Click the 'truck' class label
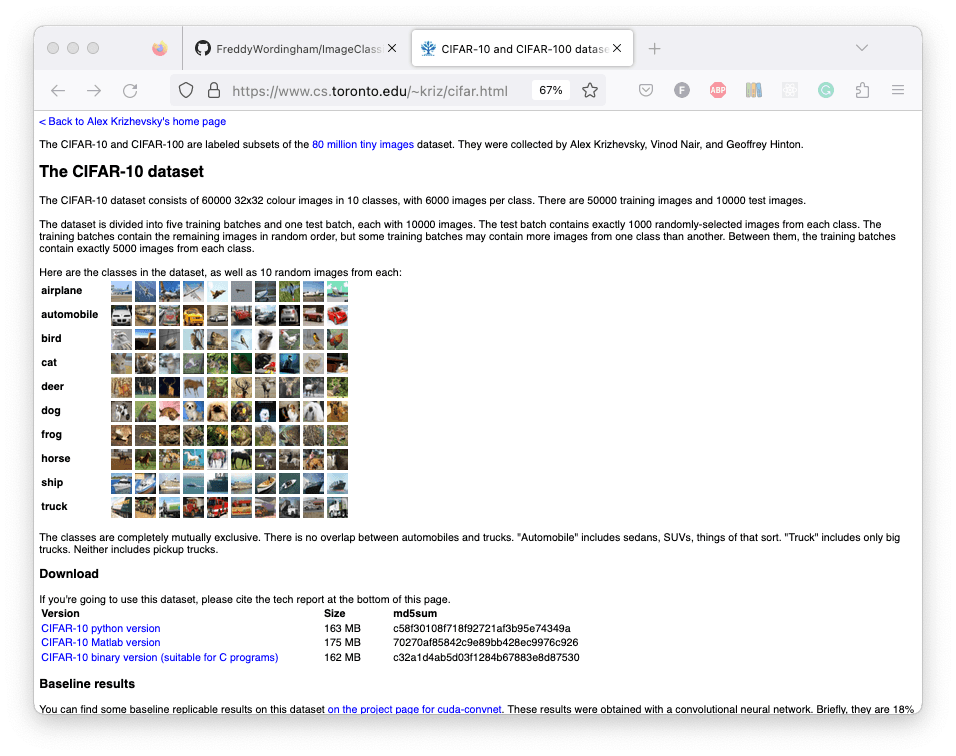The width and height of the screenshot is (956, 756). (54, 507)
